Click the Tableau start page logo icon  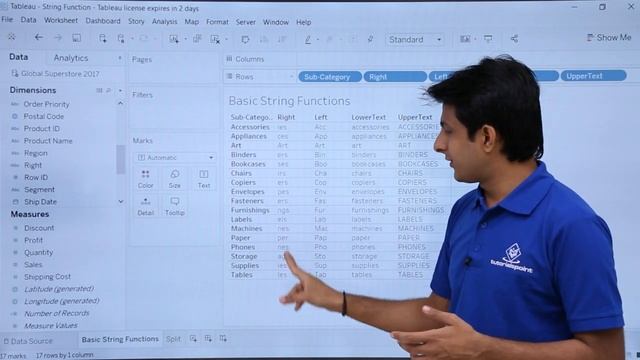coord(11,38)
